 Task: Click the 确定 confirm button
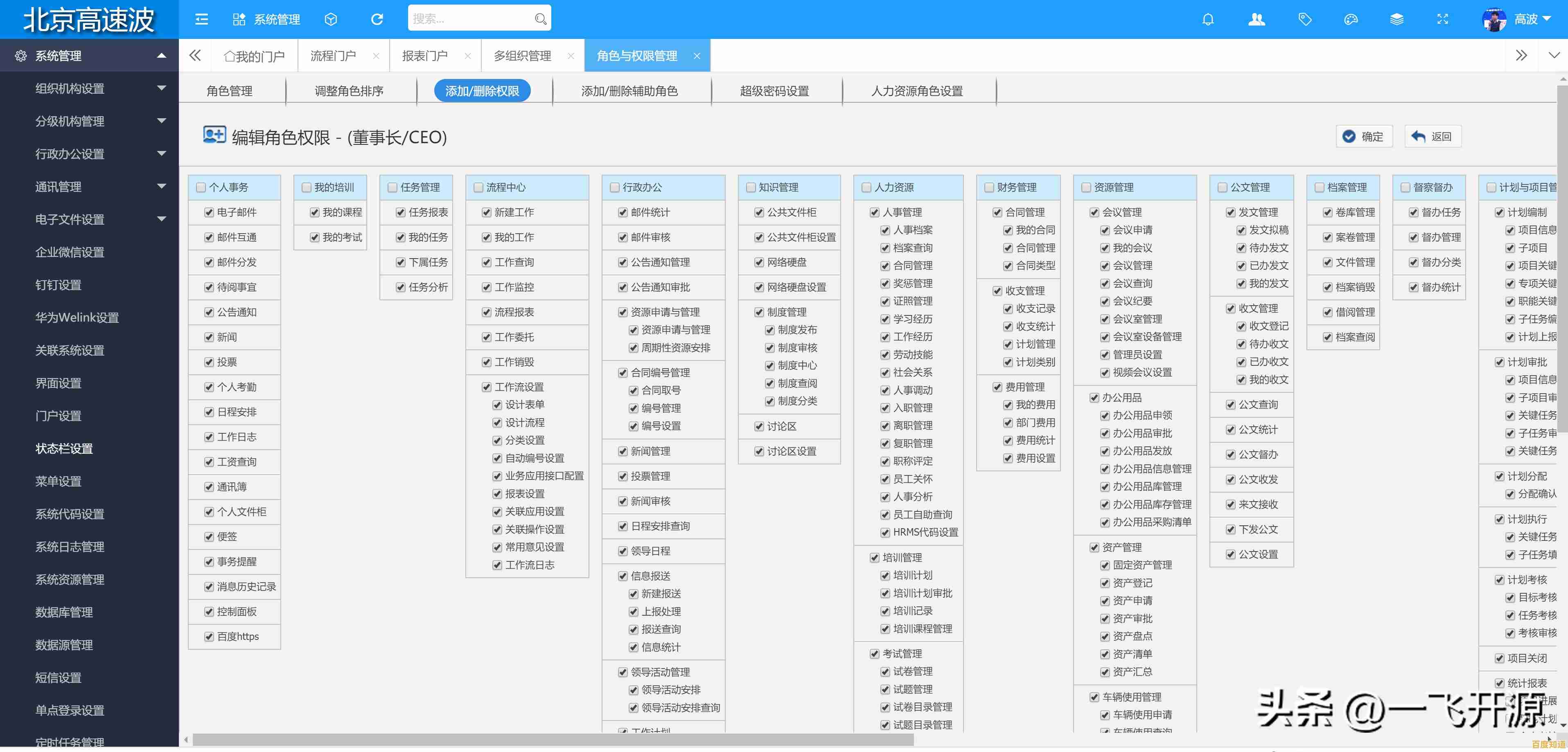pos(1363,136)
